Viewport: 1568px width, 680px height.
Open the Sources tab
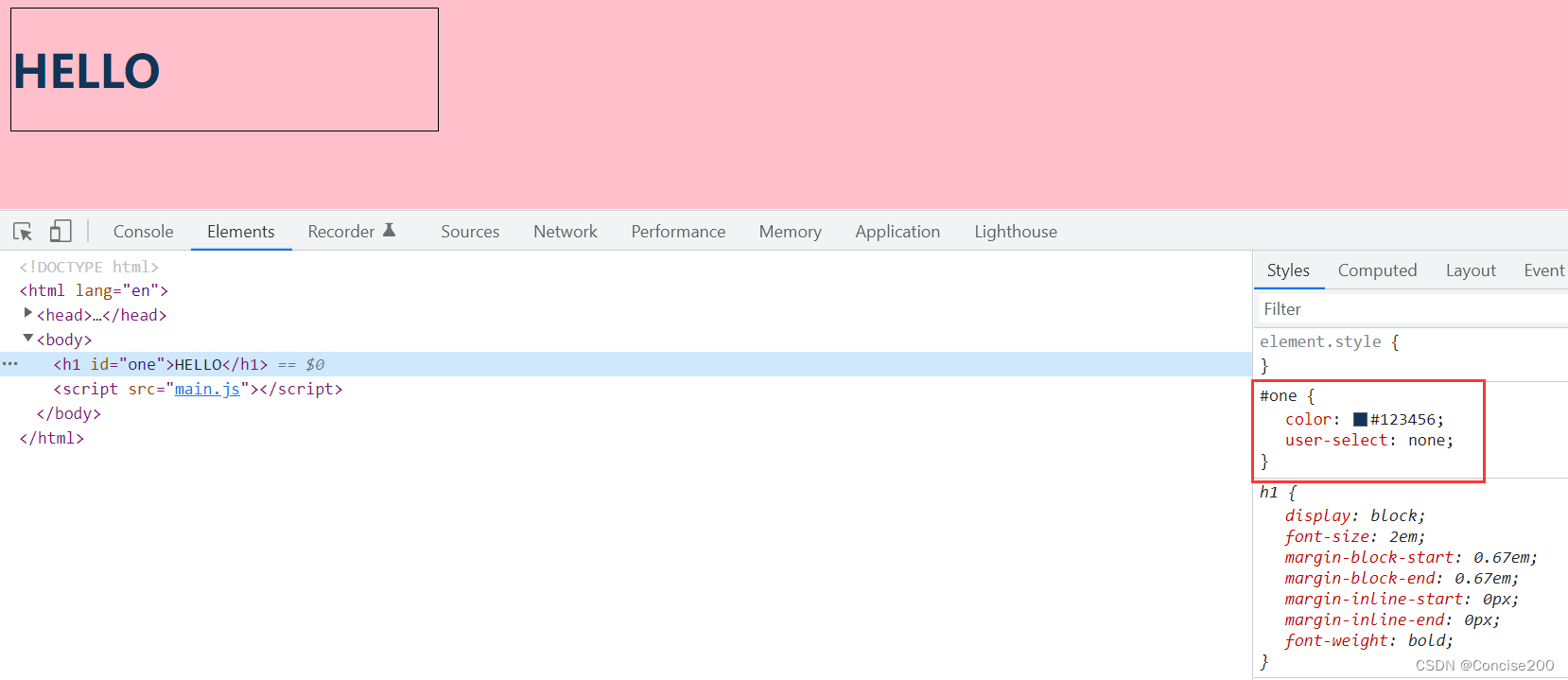pos(470,232)
